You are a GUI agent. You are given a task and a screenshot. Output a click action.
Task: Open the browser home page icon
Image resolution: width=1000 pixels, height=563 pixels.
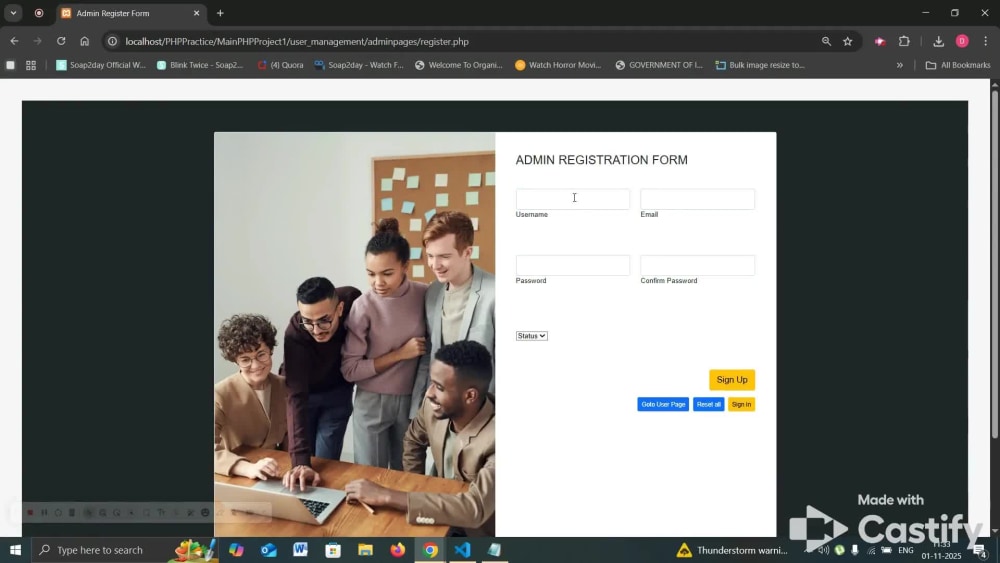point(84,41)
